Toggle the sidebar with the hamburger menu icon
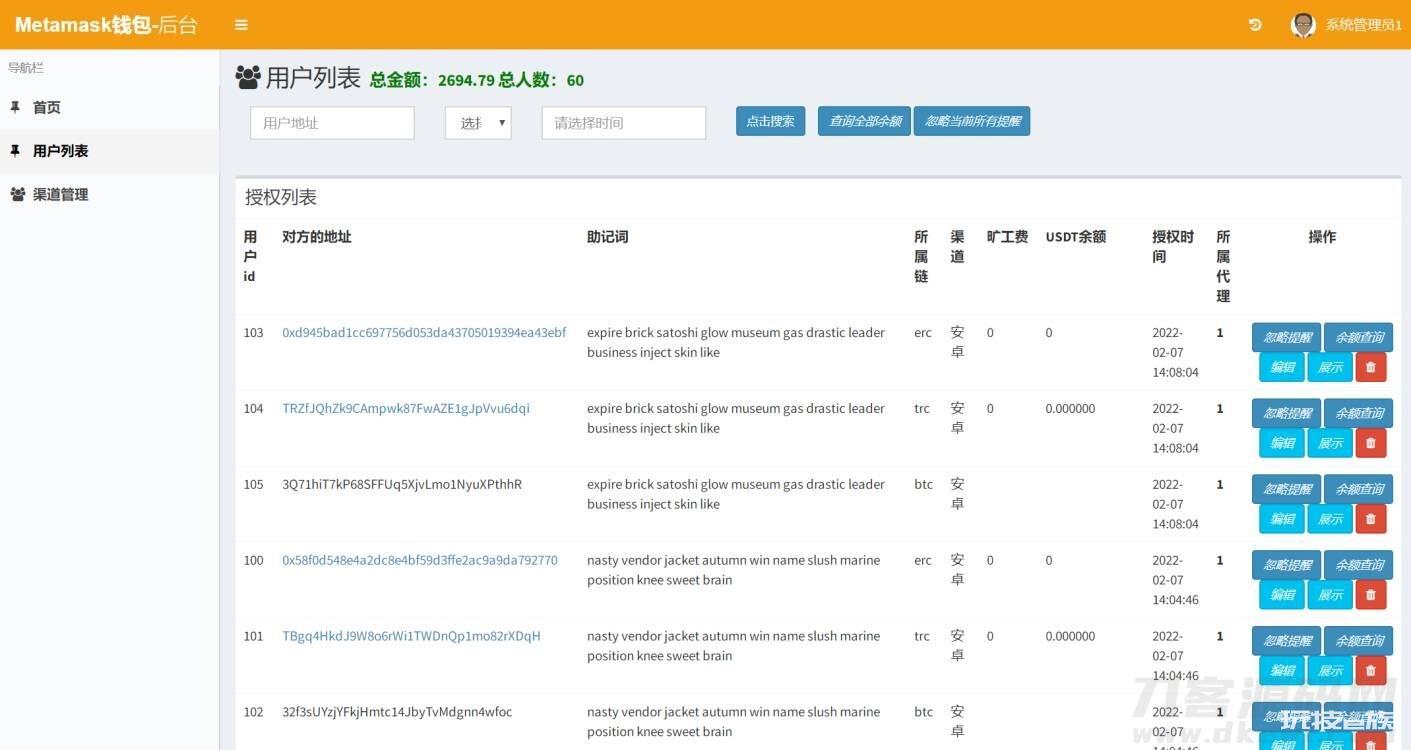The height and width of the screenshot is (750, 1411). pyautogui.click(x=241, y=25)
